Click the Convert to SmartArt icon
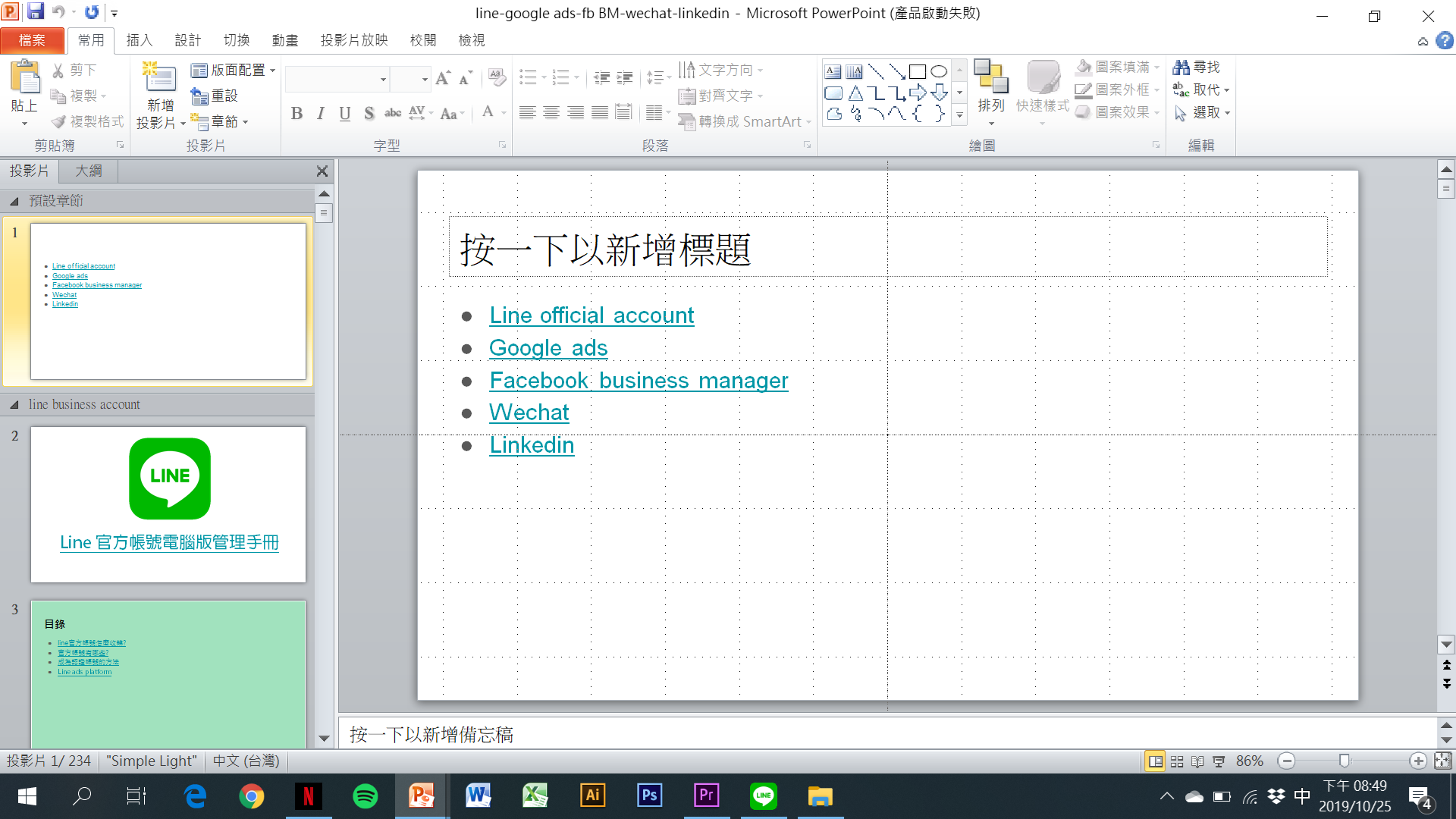Image resolution: width=1456 pixels, height=819 pixels. pyautogui.click(x=686, y=121)
